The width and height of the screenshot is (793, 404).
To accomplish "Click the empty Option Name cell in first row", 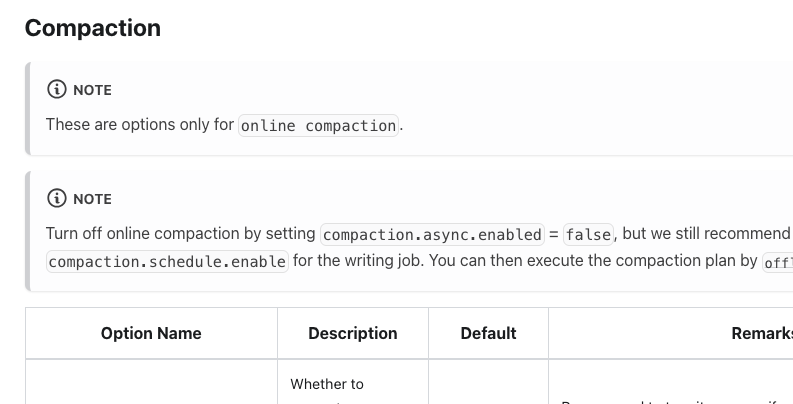I will pos(151,382).
